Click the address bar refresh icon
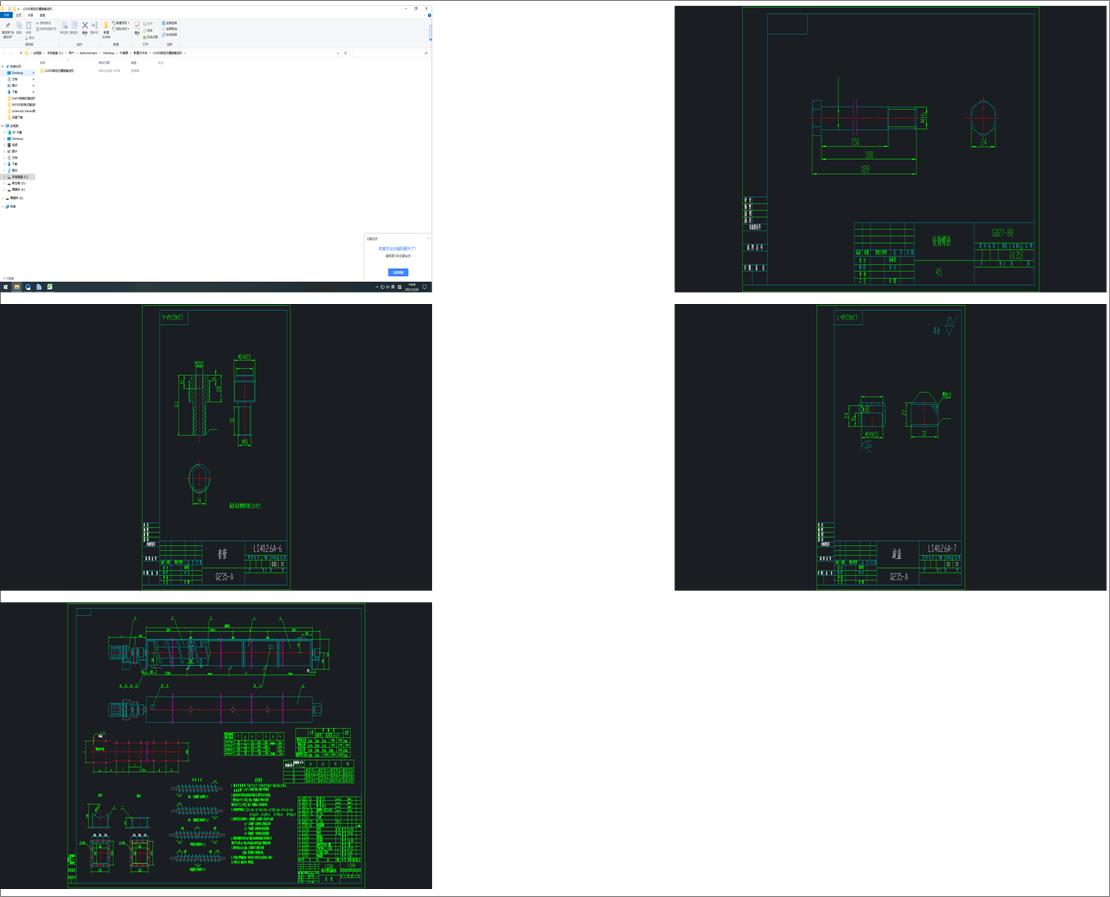The width and height of the screenshot is (1110, 897). click(x=345, y=53)
